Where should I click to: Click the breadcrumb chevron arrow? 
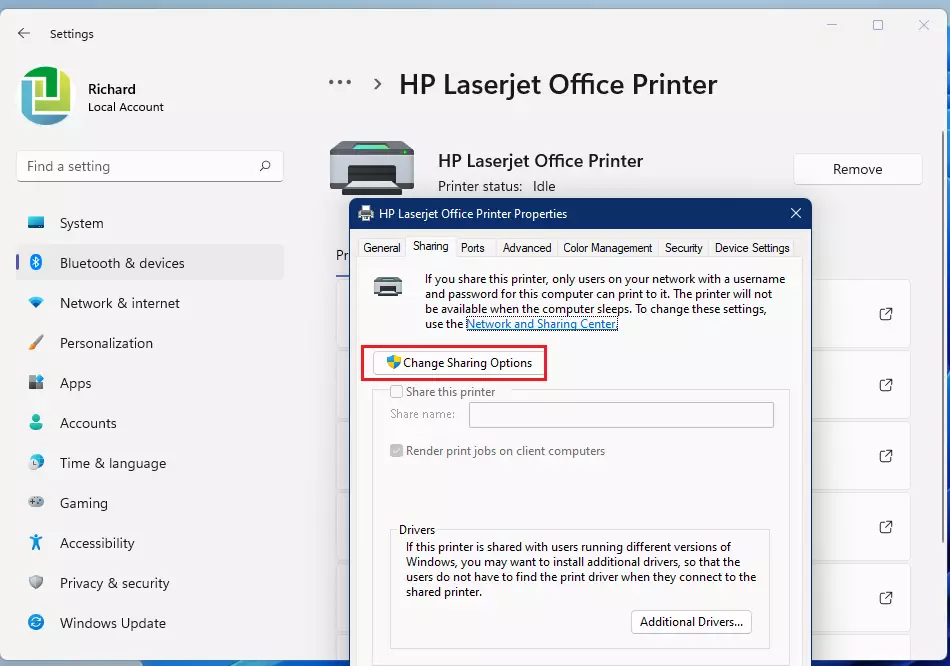tap(377, 84)
